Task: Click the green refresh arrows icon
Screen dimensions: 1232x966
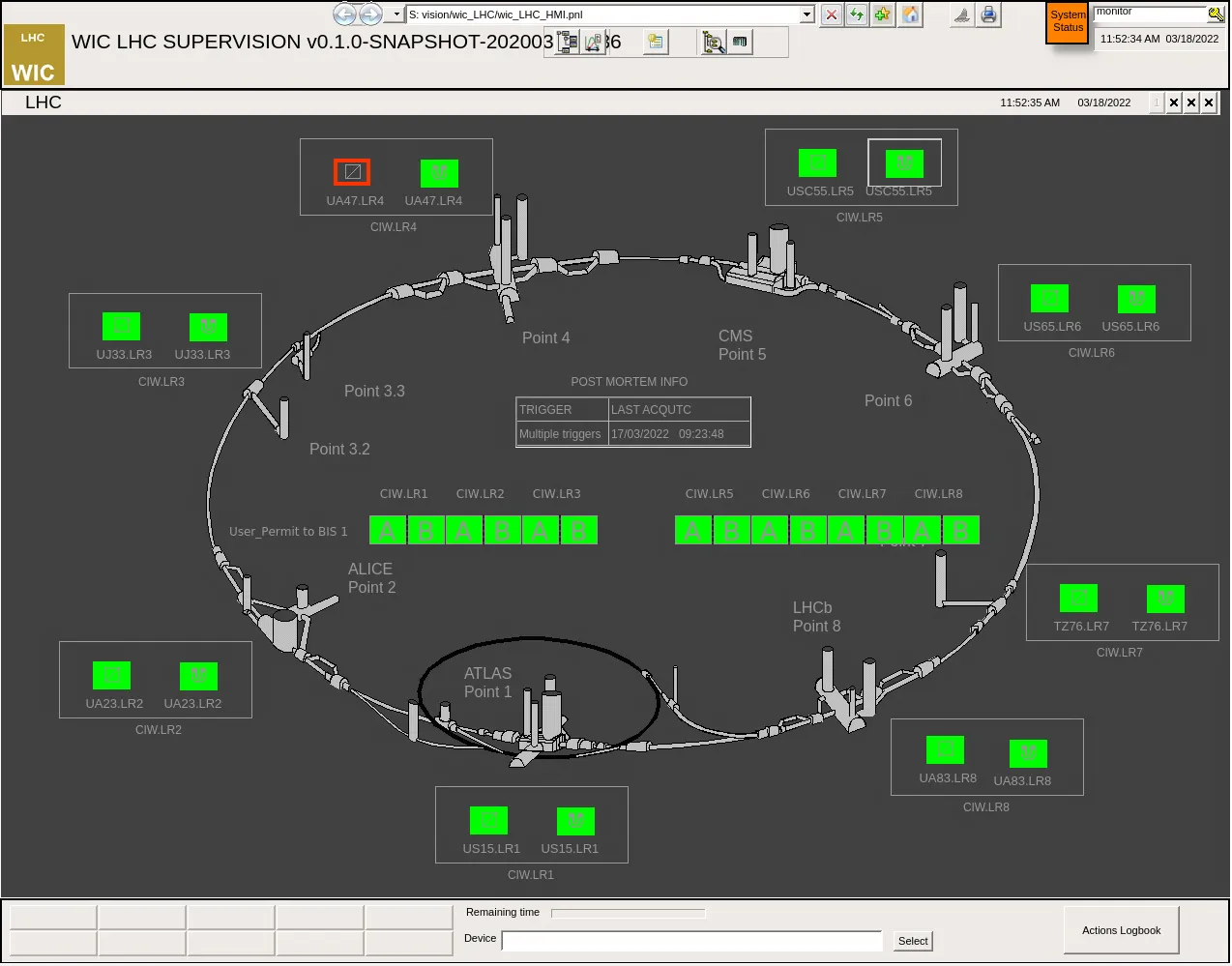Action: pos(857,15)
